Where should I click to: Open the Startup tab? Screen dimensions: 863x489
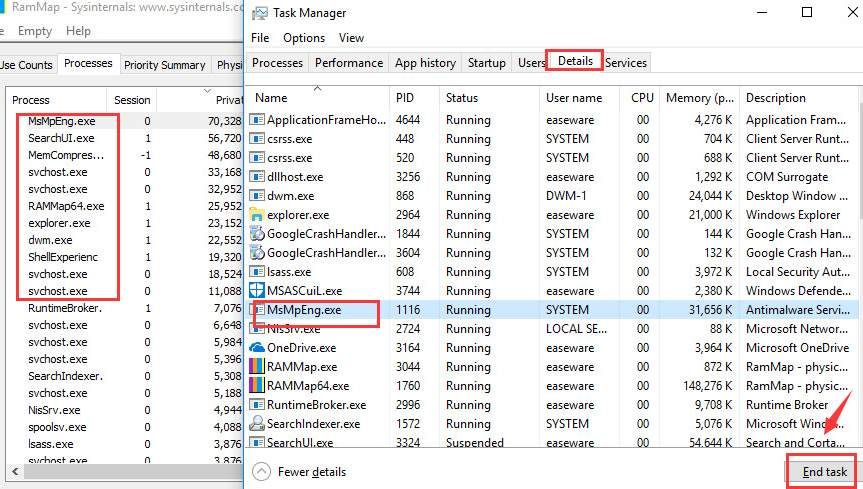[x=487, y=62]
